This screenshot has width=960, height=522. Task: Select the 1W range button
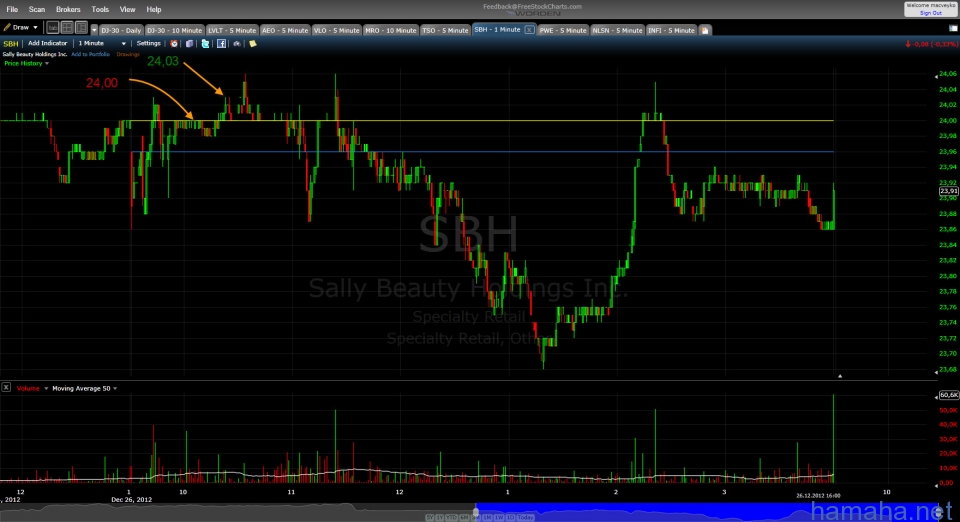click(x=499, y=518)
